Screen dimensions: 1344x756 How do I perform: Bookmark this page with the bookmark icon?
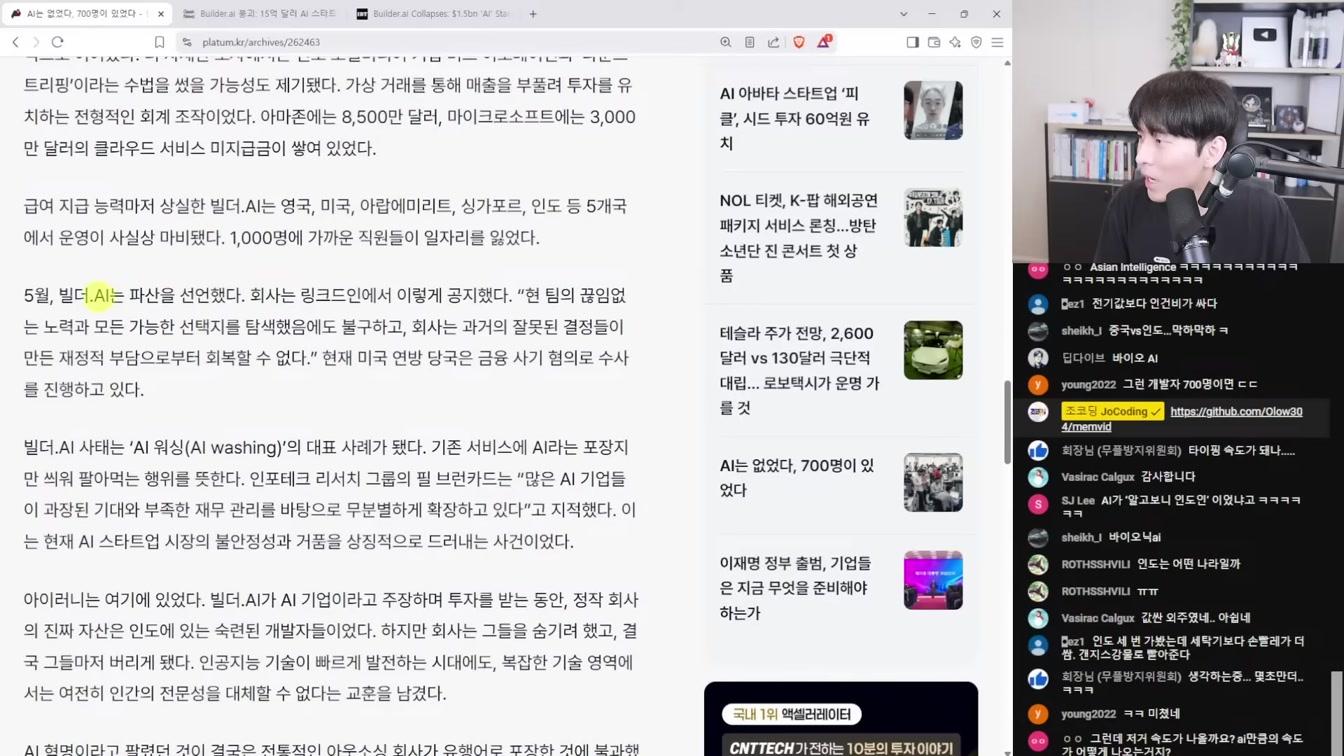point(159,42)
